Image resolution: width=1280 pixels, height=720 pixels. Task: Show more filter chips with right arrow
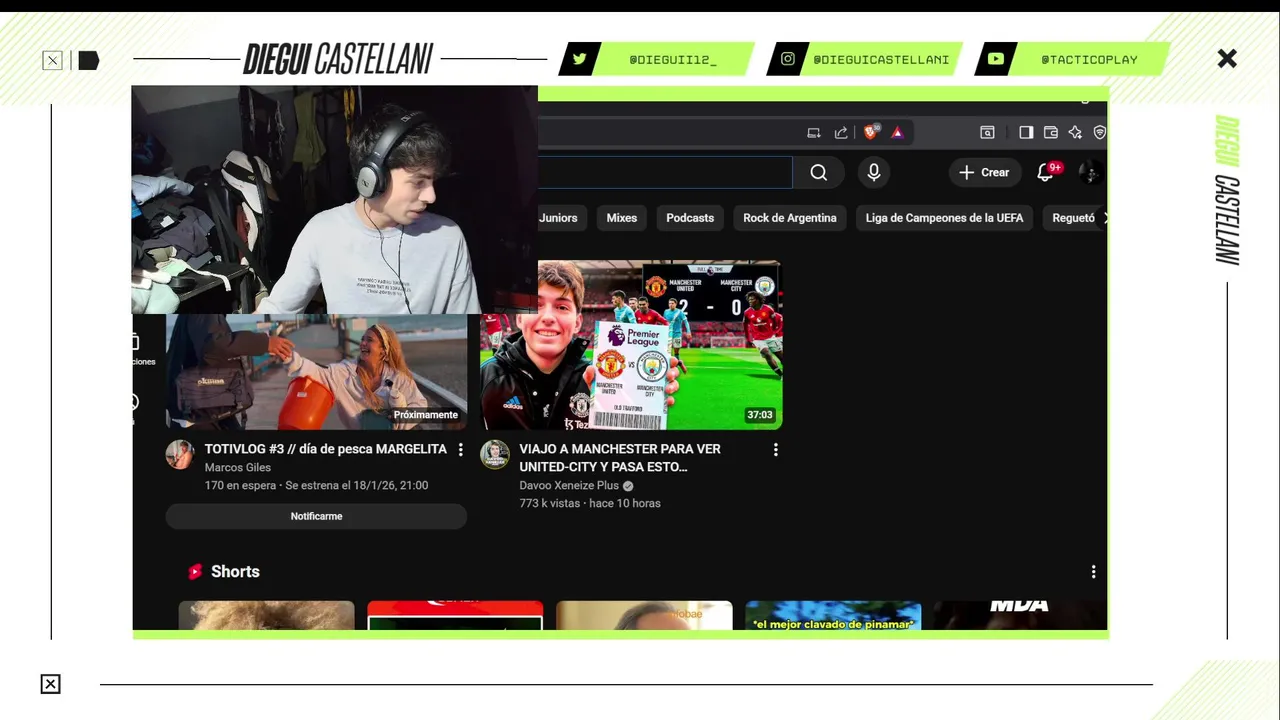point(1104,218)
